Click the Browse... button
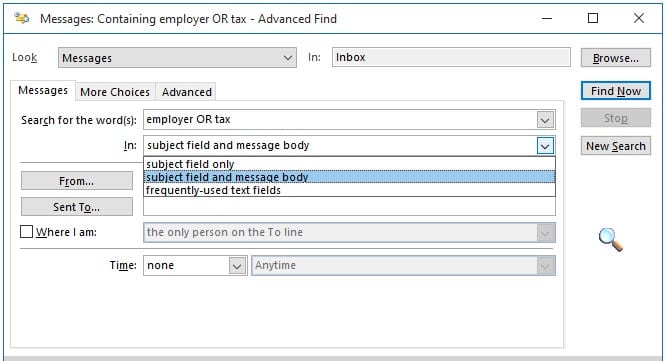666x361 pixels. pyautogui.click(x=615, y=58)
